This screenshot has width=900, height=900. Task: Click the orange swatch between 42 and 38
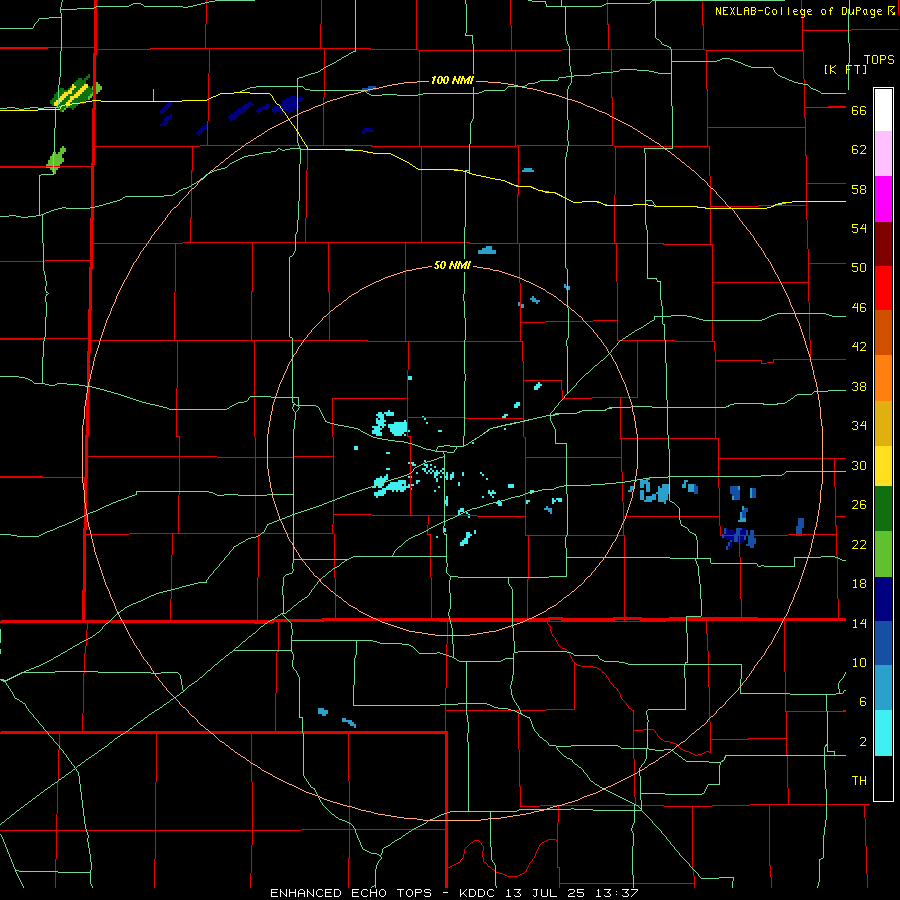pos(883,378)
